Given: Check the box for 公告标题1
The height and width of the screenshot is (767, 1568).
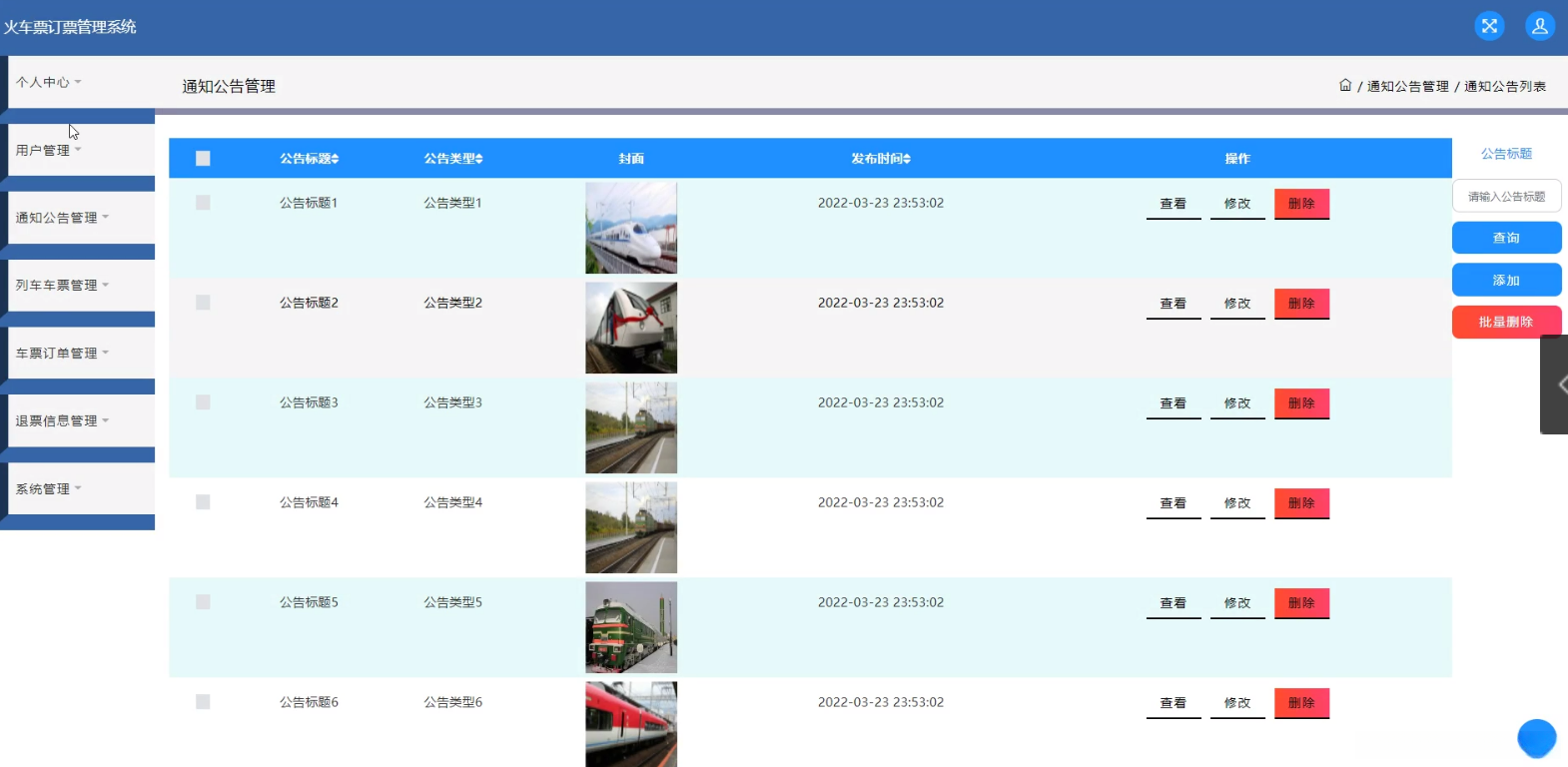Looking at the screenshot, I should point(203,203).
